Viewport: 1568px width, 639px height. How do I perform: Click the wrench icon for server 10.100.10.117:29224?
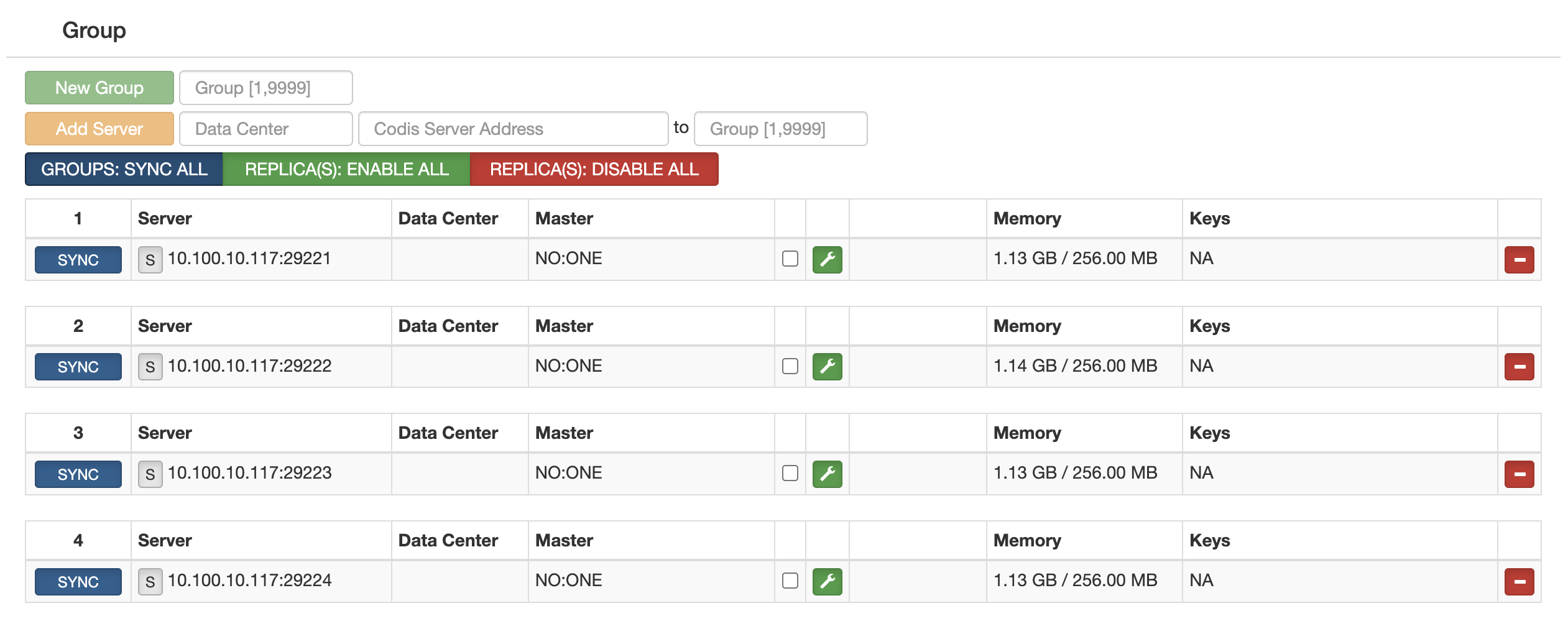827,581
